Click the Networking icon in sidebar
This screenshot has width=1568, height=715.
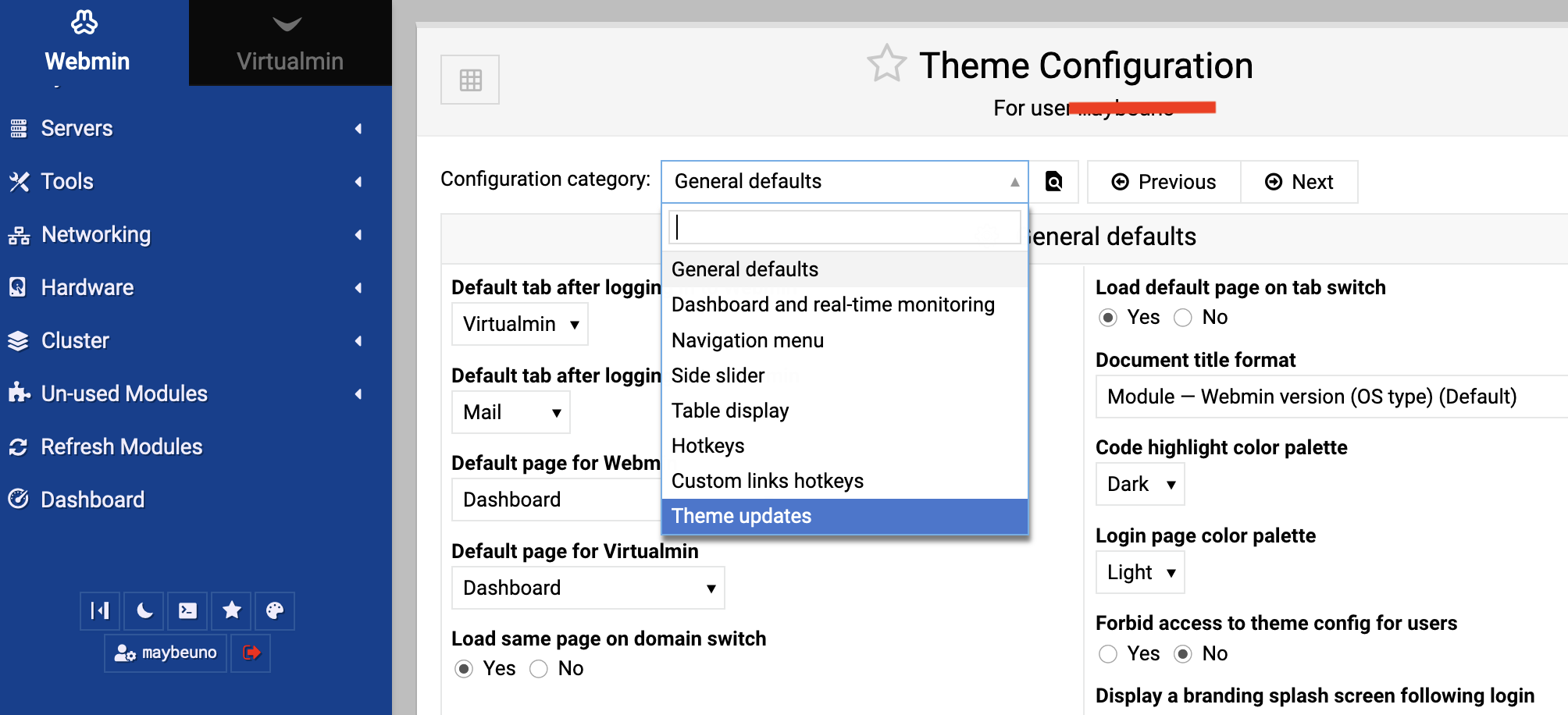[19, 235]
